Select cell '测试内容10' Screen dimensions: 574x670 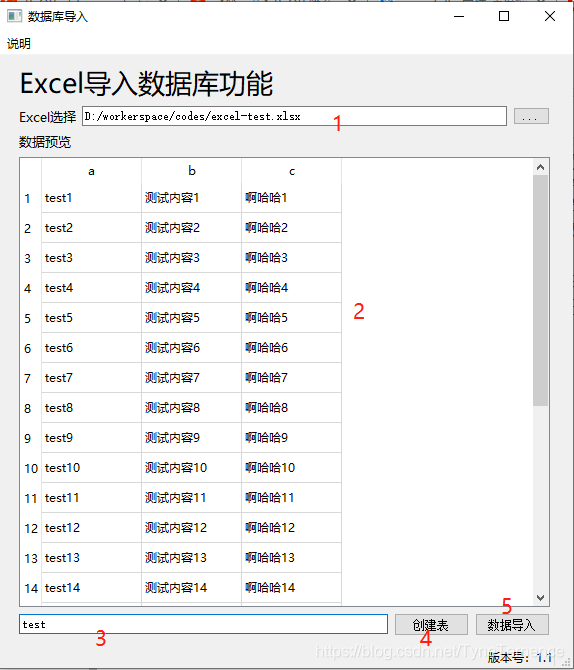191,468
